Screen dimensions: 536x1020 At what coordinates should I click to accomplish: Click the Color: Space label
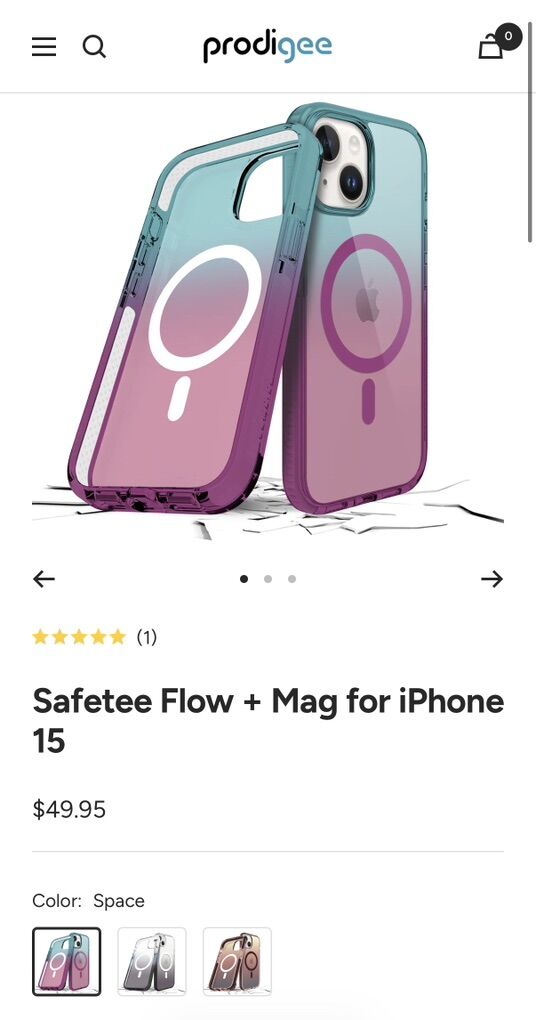[x=88, y=901]
